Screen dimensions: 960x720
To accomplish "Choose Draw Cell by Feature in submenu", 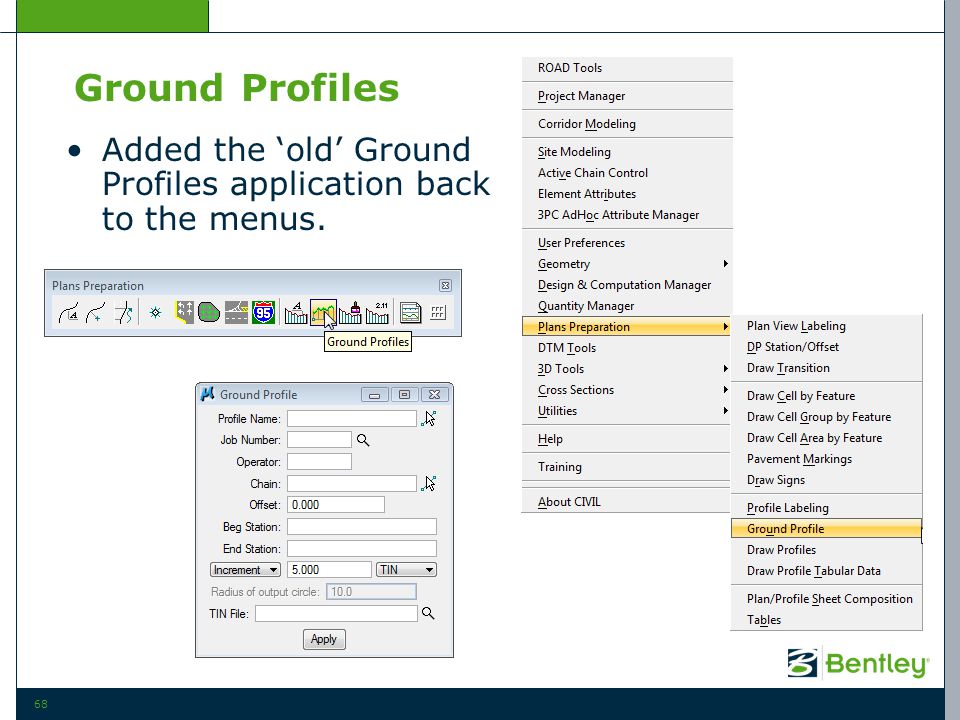I will (827, 396).
